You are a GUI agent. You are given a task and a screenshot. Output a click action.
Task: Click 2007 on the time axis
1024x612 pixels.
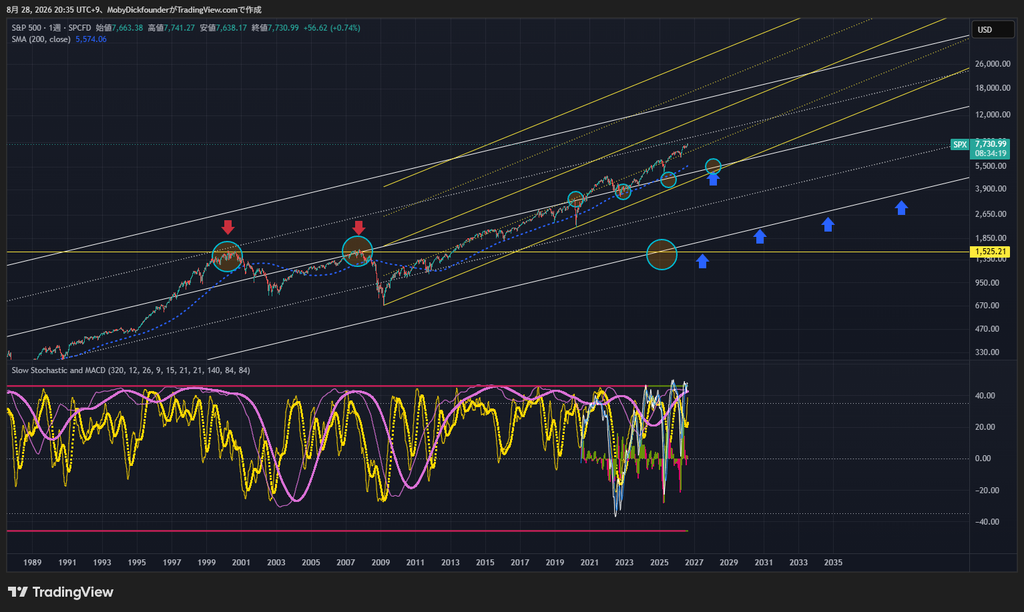coord(345,562)
